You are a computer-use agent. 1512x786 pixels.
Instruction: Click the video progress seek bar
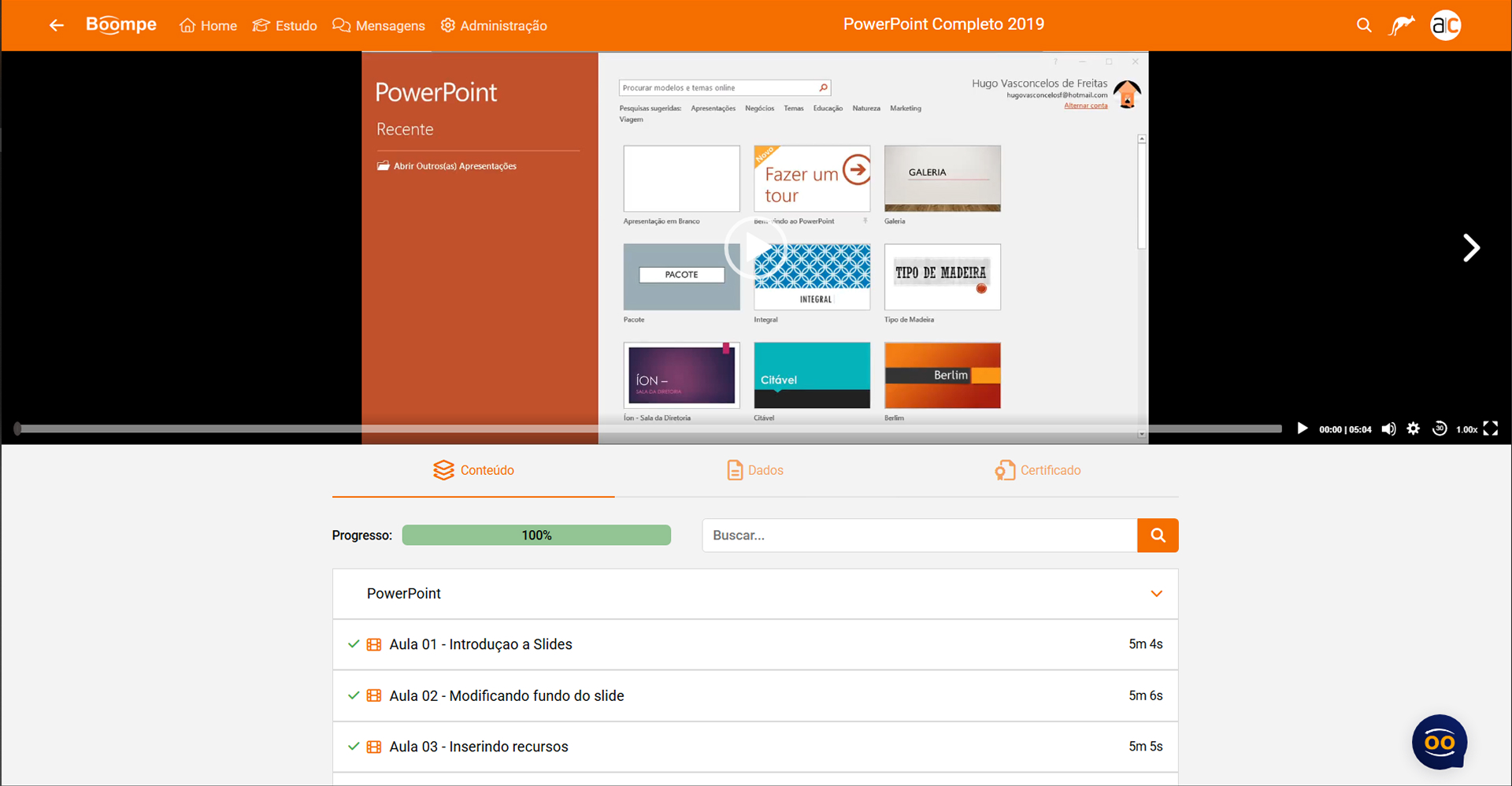(x=650, y=428)
